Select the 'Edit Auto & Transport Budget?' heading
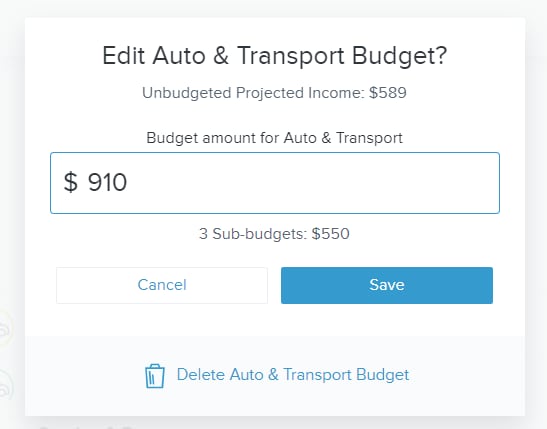The image size is (547, 429). click(275, 56)
